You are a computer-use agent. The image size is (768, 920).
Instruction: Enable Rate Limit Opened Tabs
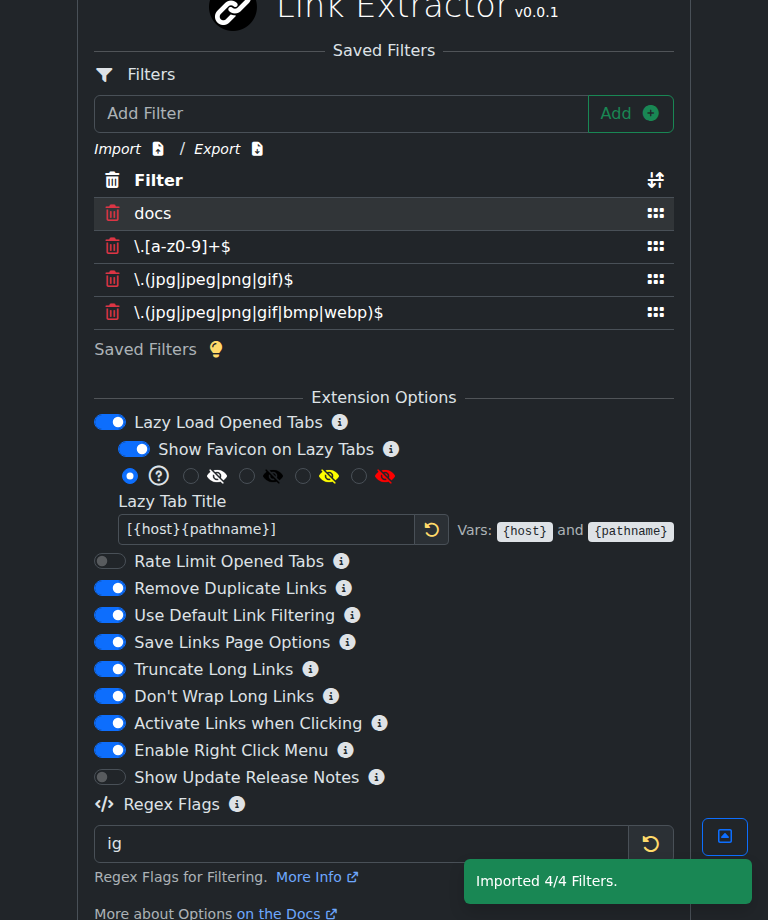[109, 561]
